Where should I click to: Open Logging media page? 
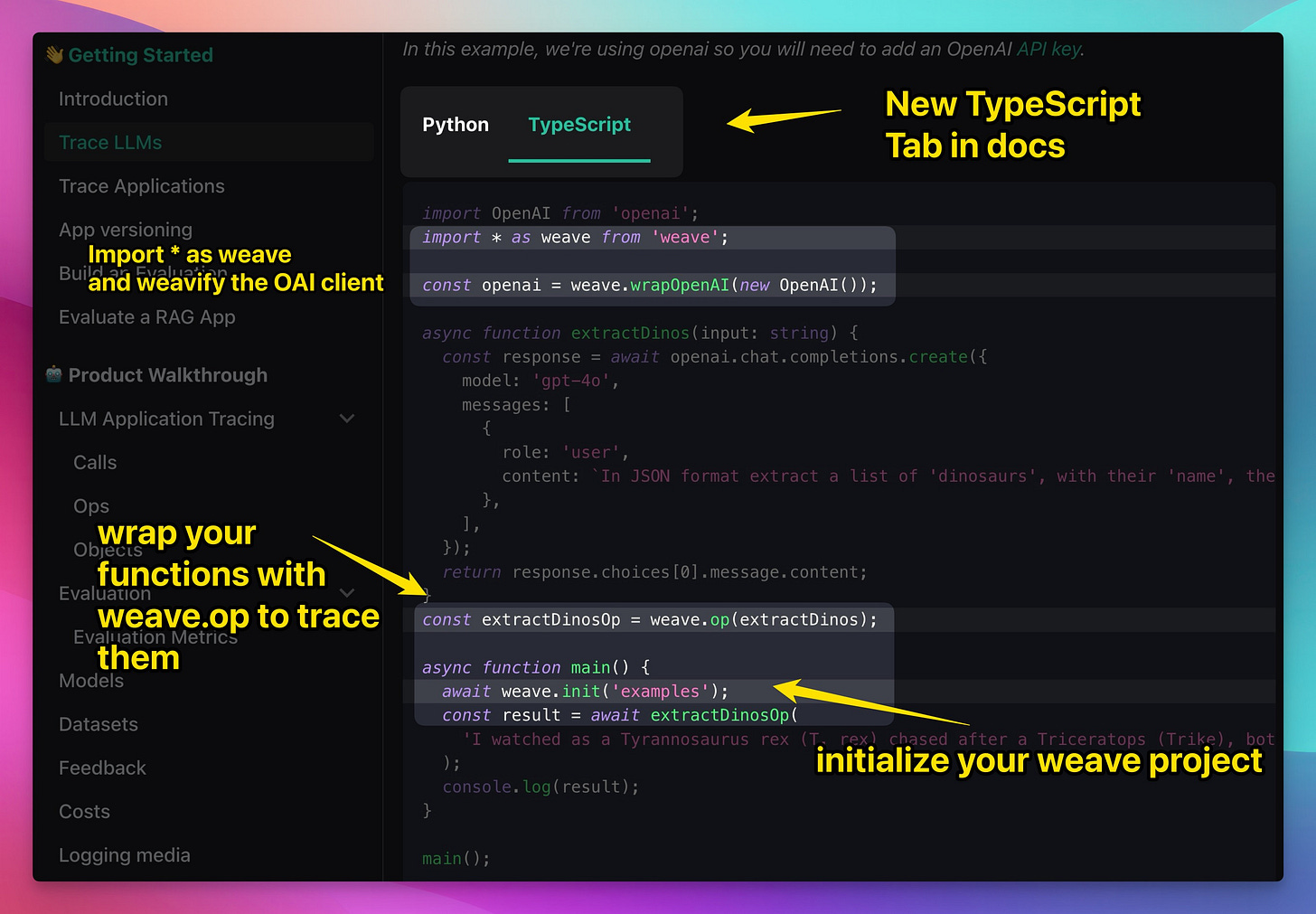pyautogui.click(x=125, y=855)
